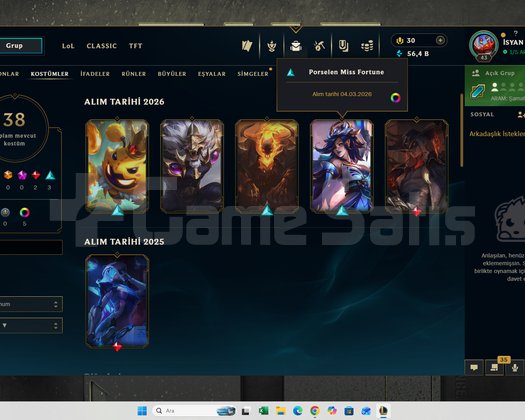Switch to the SİMGELER tab
The width and height of the screenshot is (525, 420).
(253, 74)
